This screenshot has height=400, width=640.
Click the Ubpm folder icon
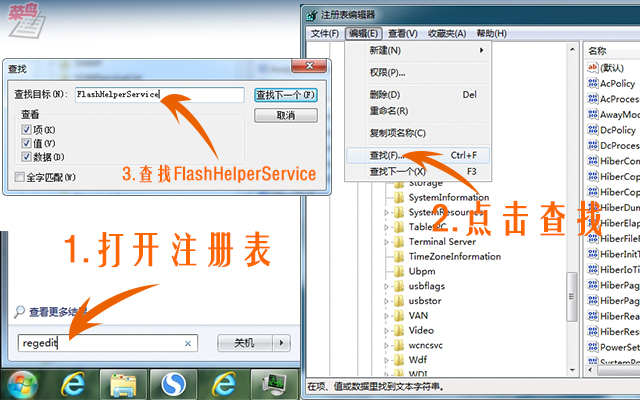click(399, 271)
